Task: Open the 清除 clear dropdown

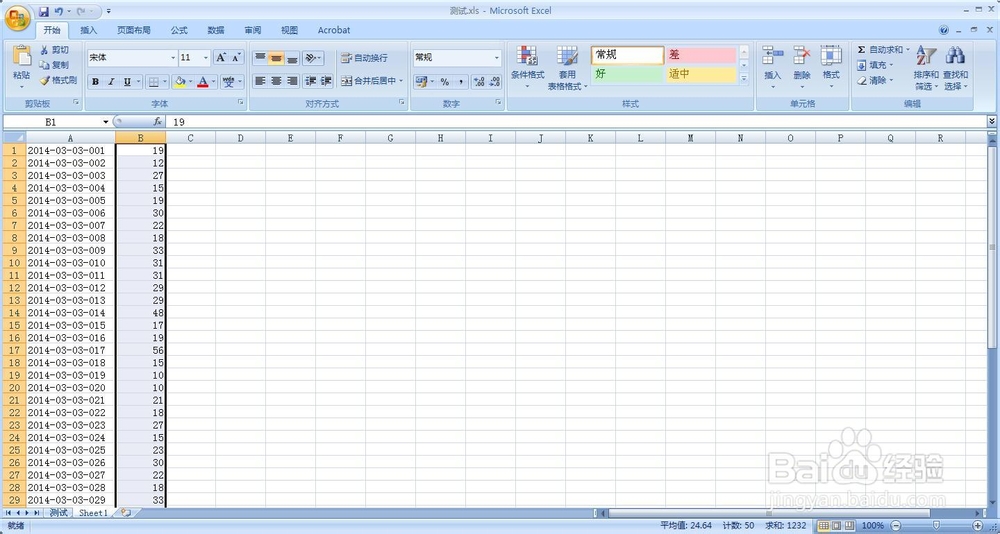Action: tap(874, 81)
